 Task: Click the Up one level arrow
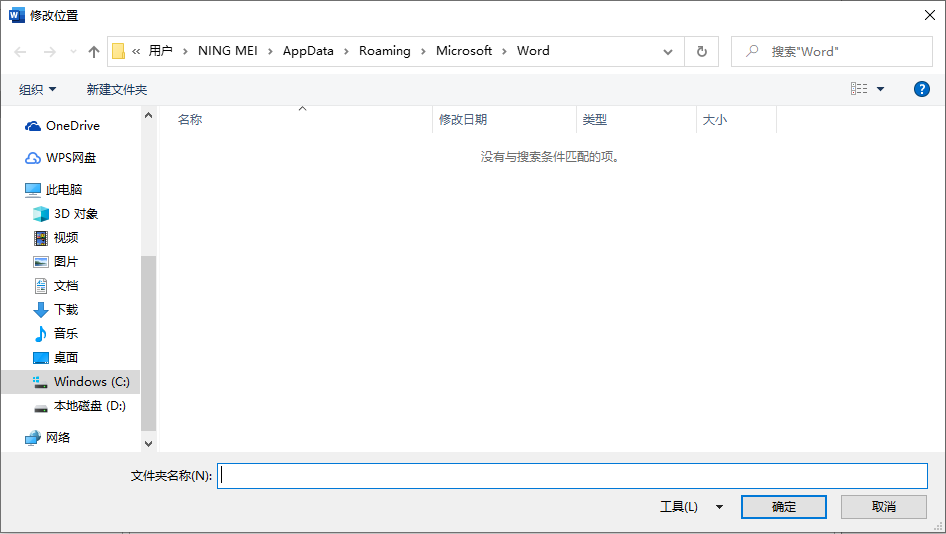tap(94, 51)
